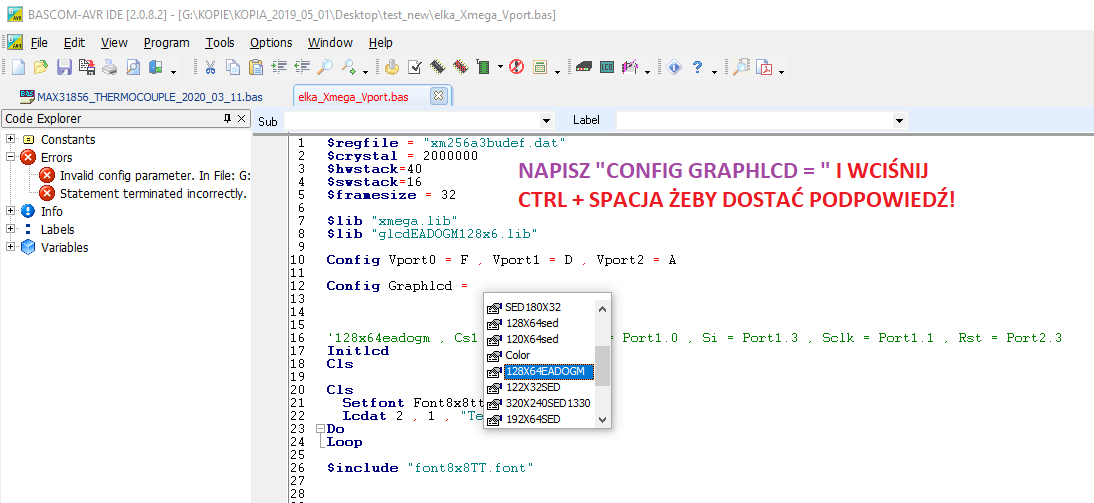
Task: Open the Label dropdown list
Action: [x=899, y=121]
